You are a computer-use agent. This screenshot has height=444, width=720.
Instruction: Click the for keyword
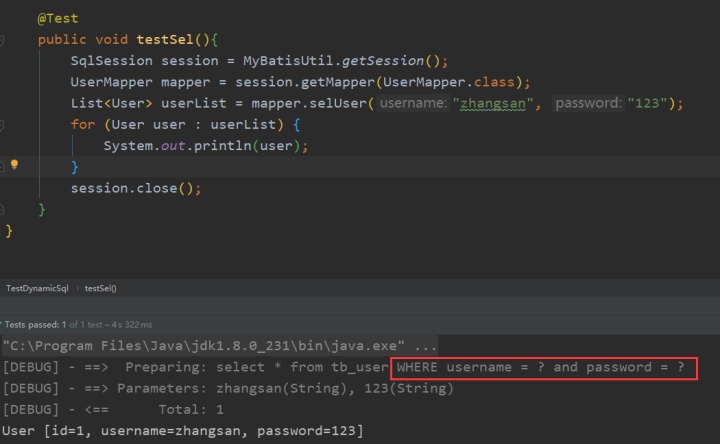click(x=83, y=124)
